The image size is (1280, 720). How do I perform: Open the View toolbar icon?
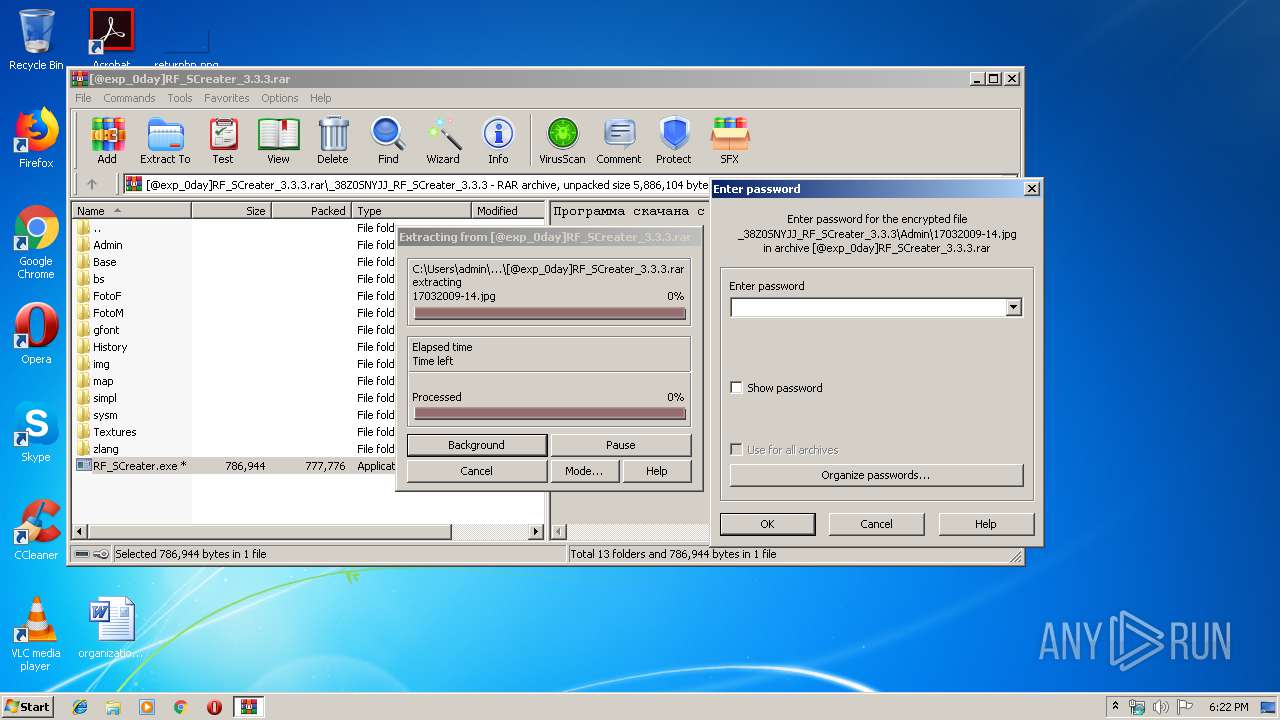click(278, 140)
